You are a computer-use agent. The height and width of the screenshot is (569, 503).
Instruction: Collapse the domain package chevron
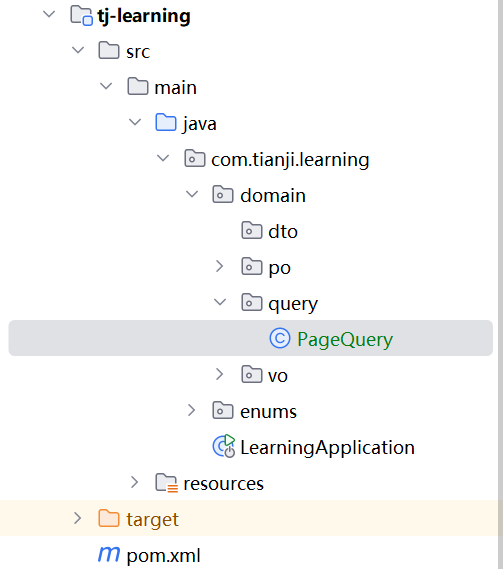coord(192,194)
